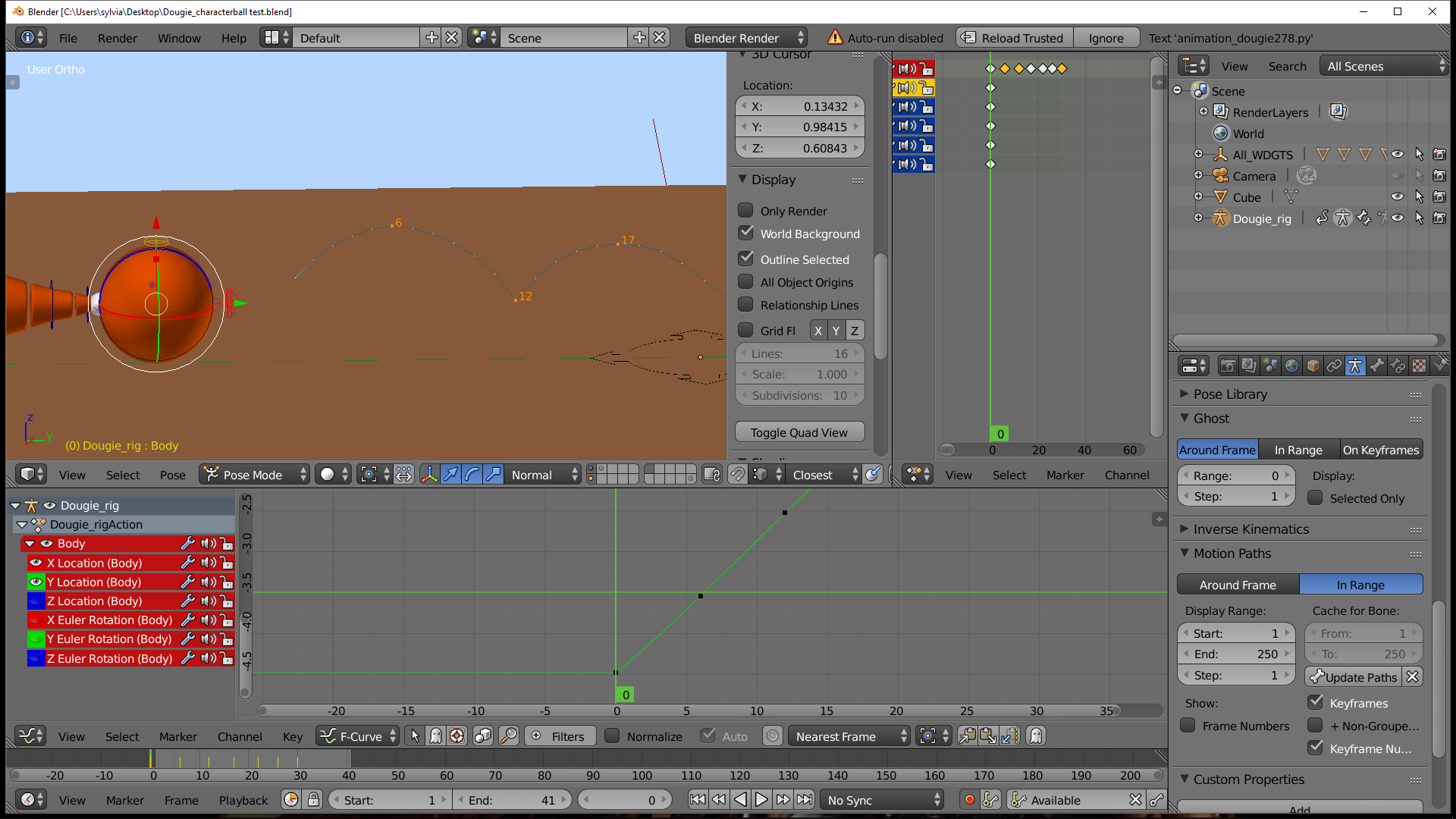Image resolution: width=1456 pixels, height=819 pixels.
Task: Click the End frame field in timeline
Action: pyautogui.click(x=512, y=800)
